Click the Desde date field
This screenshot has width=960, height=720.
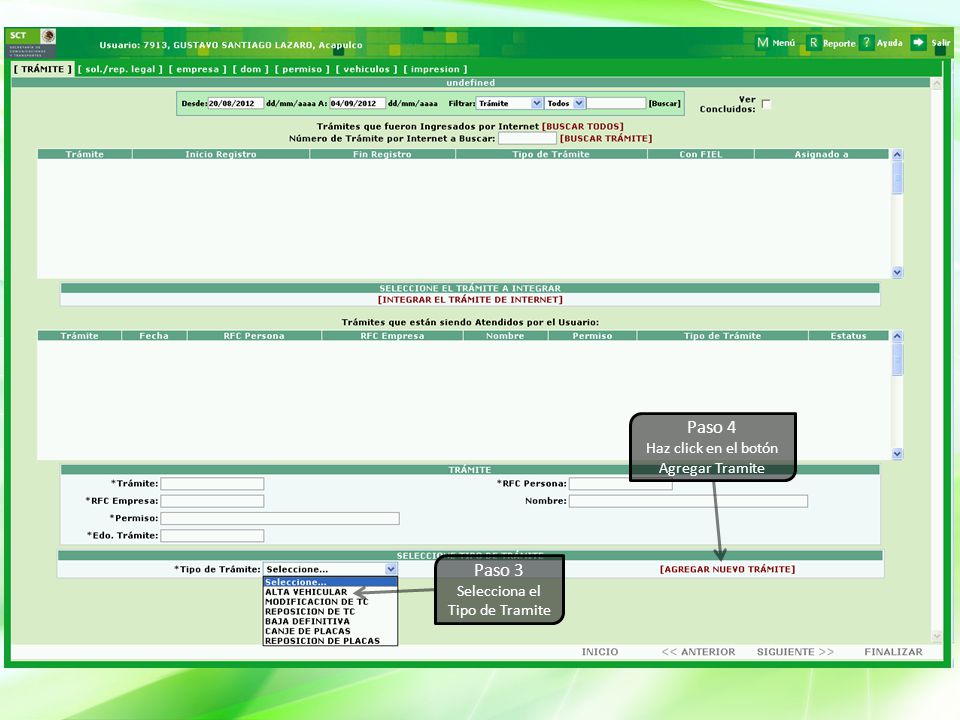click(236, 103)
